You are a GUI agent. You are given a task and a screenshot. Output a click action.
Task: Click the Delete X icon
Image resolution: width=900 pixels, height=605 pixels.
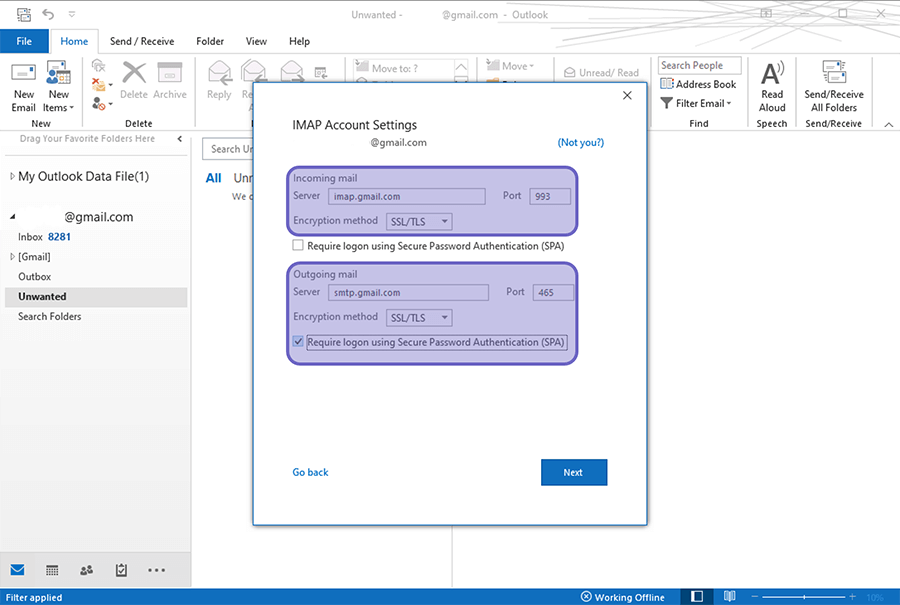(x=134, y=73)
